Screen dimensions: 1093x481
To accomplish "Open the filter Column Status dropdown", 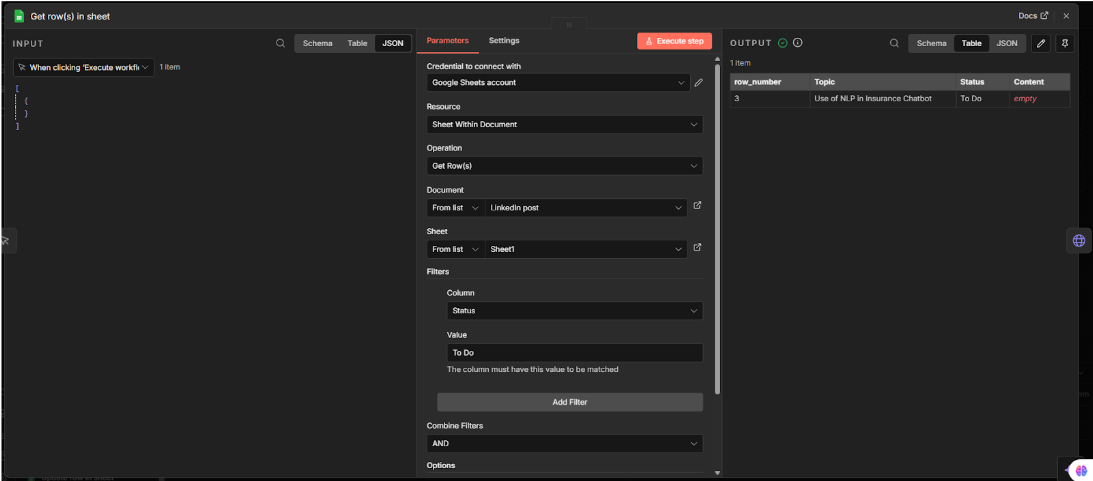I will click(x=574, y=310).
